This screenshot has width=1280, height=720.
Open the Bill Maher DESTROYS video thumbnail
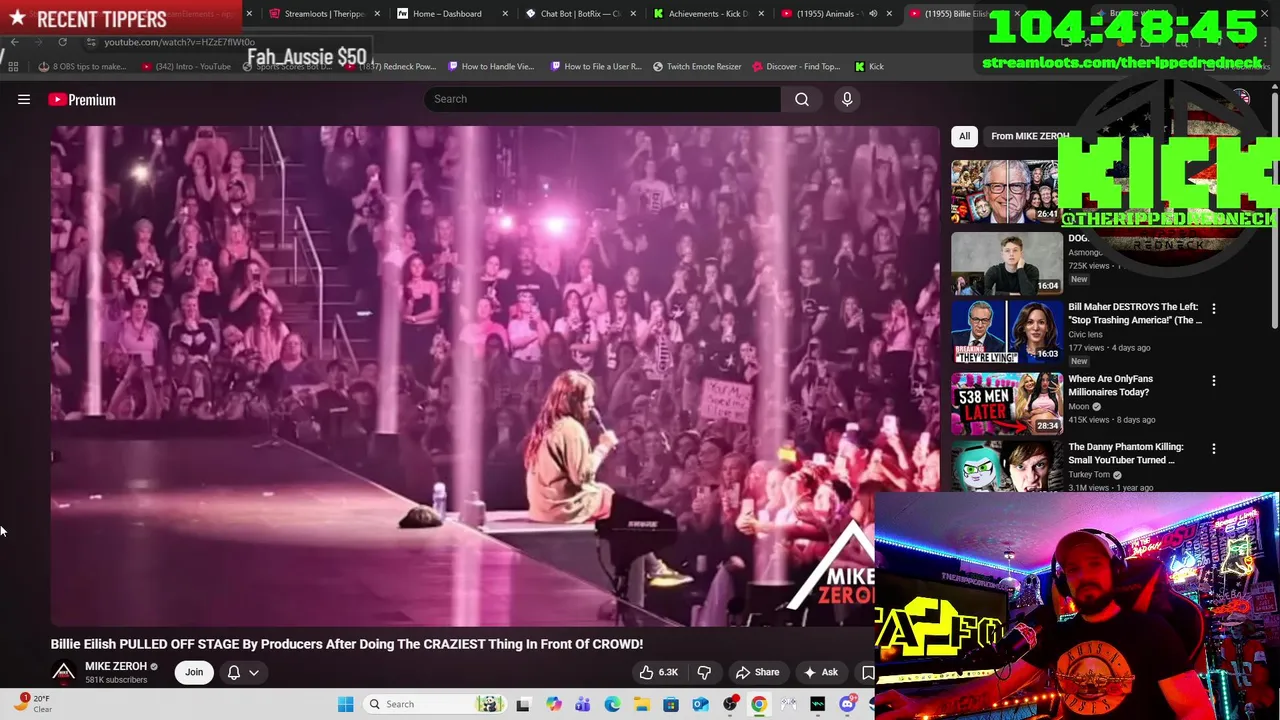(x=1006, y=332)
